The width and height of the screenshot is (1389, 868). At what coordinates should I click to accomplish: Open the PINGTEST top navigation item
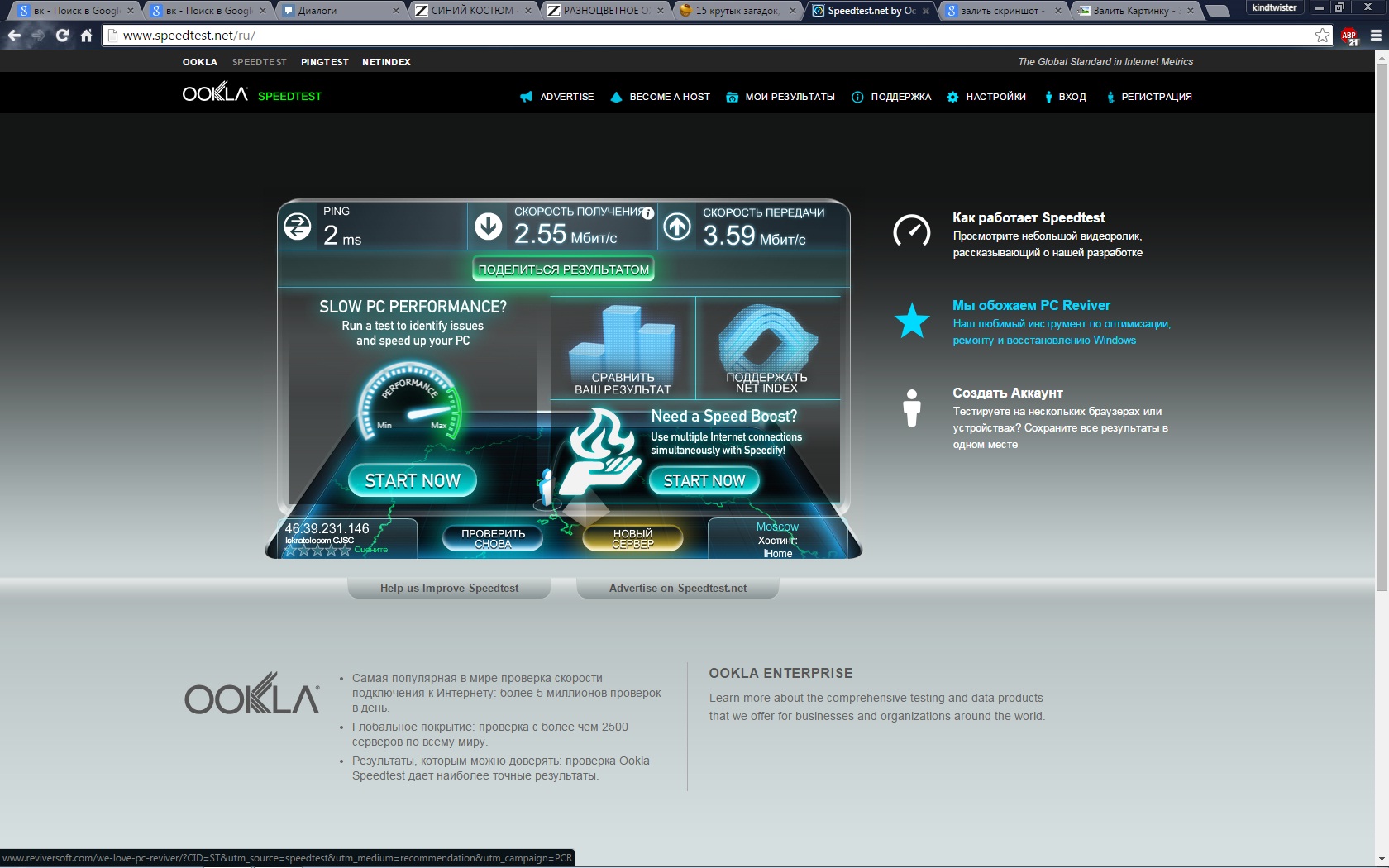point(325,62)
